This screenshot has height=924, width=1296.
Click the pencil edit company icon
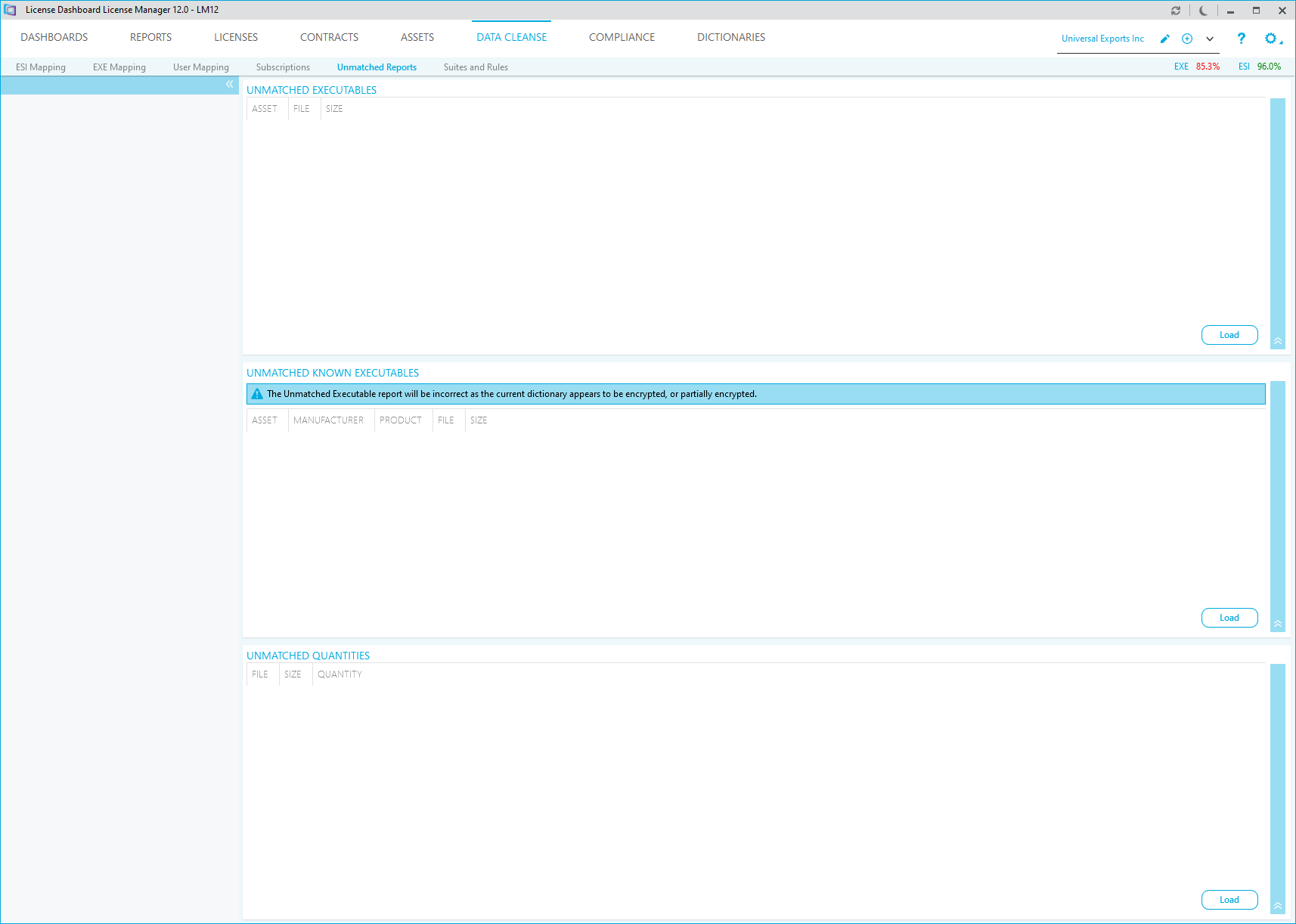pyautogui.click(x=1165, y=39)
